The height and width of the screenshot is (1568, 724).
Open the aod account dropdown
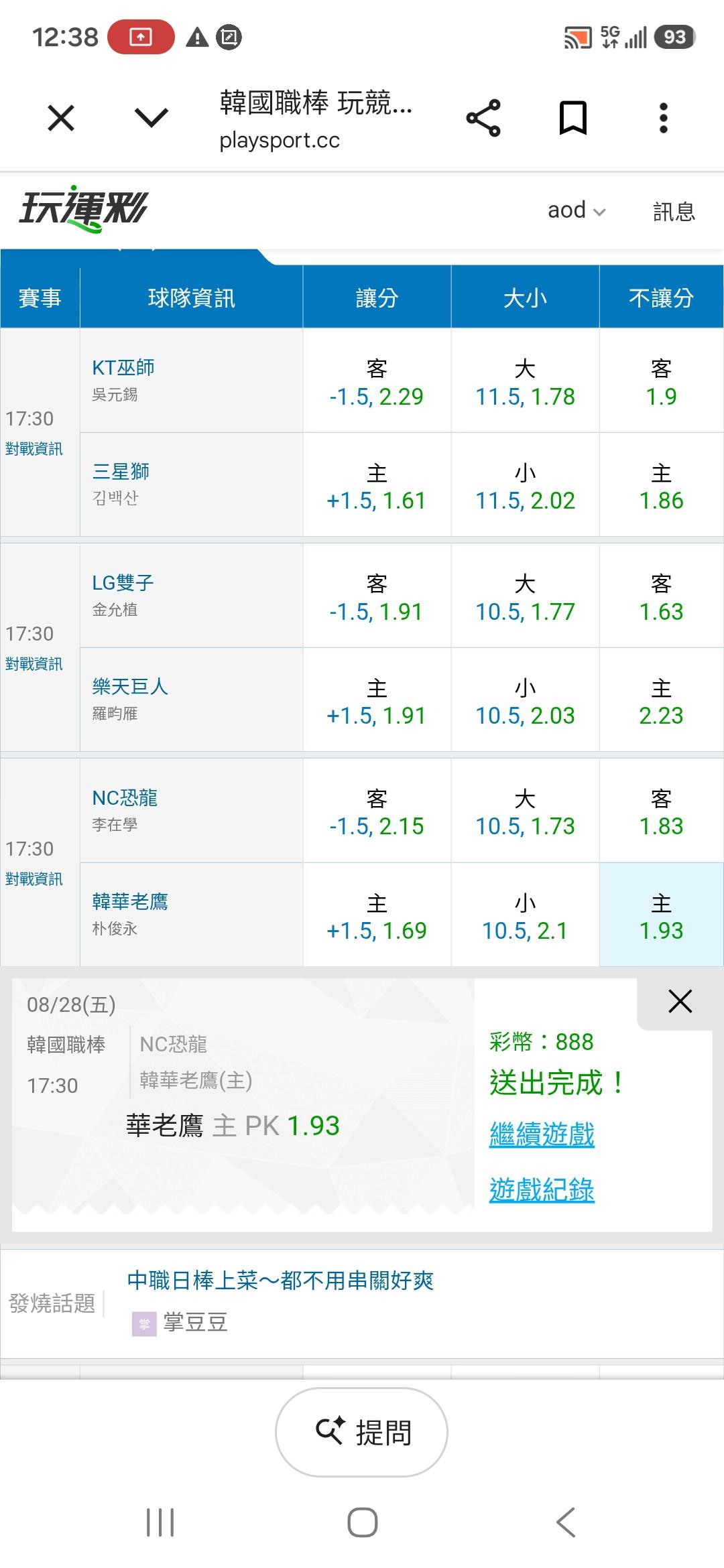577,210
